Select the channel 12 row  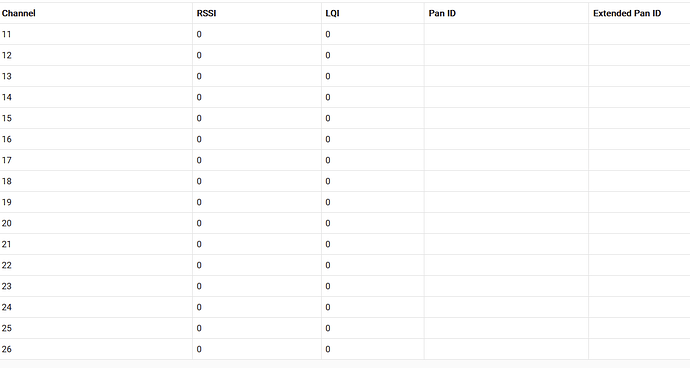[x=345, y=55]
